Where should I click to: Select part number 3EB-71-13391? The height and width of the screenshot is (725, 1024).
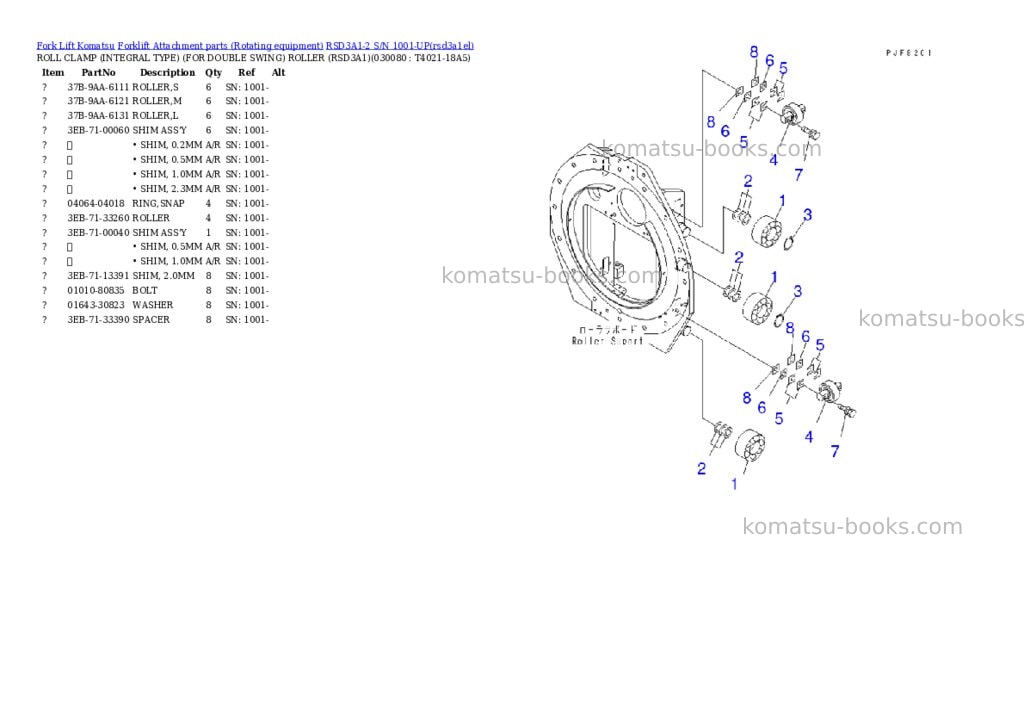[98, 276]
